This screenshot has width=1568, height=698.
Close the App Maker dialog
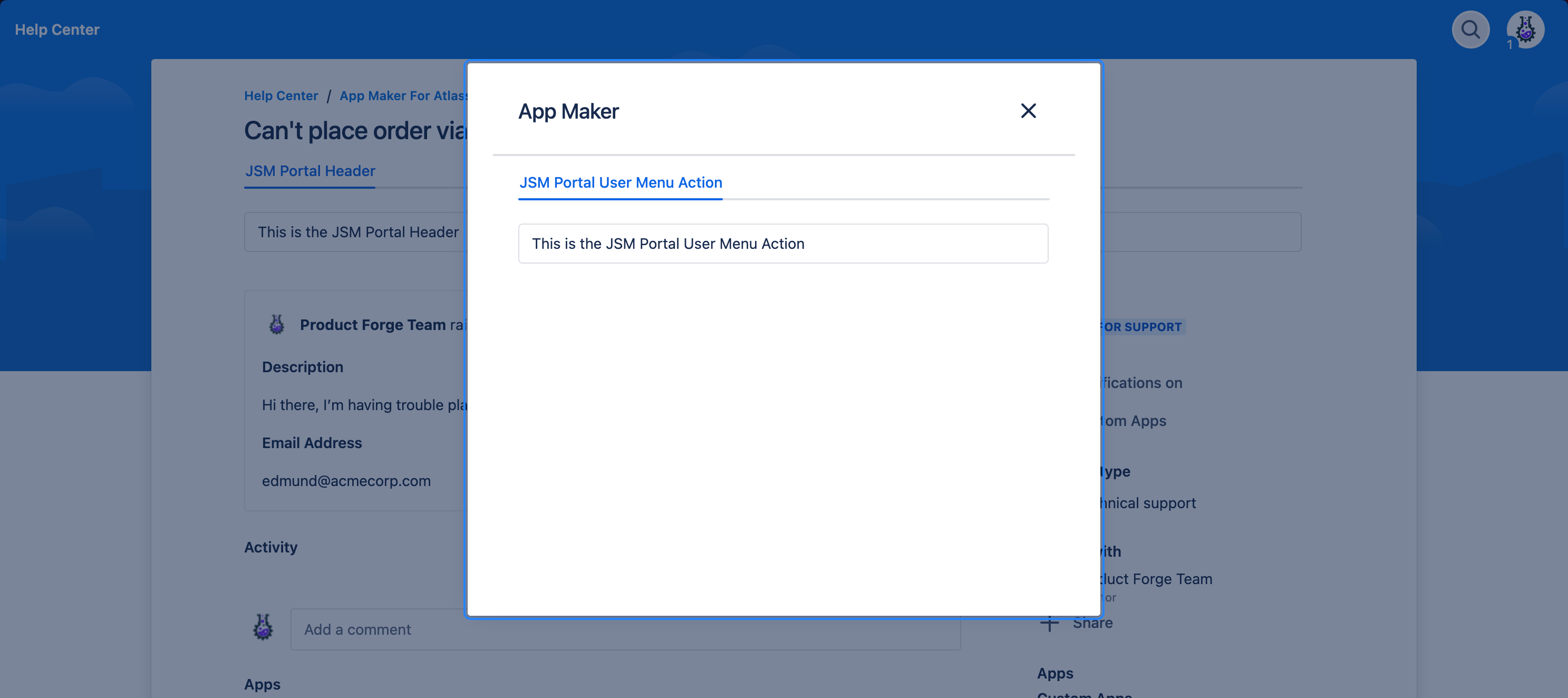tap(1028, 111)
